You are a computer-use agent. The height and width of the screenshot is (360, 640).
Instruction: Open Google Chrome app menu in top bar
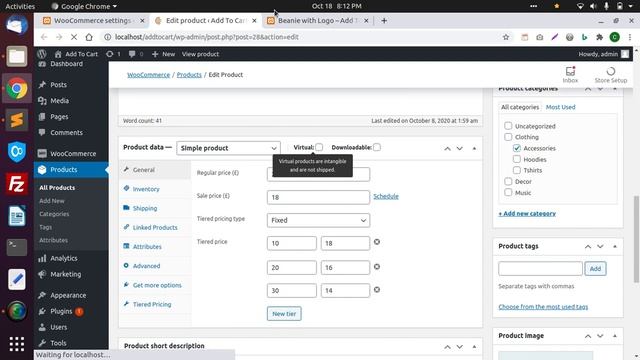click(x=84, y=6)
